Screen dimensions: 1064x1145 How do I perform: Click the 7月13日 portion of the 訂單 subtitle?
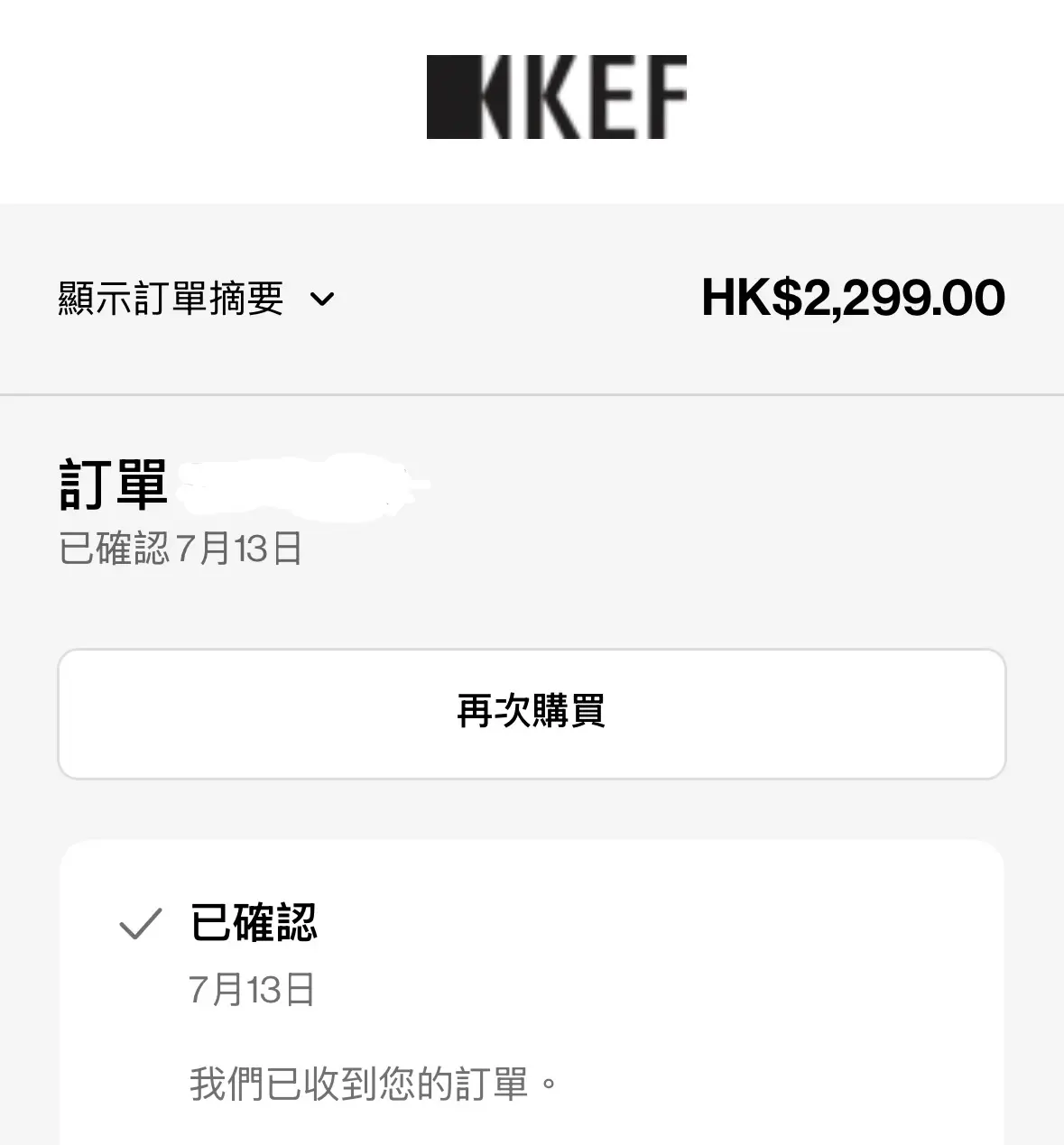[239, 549]
